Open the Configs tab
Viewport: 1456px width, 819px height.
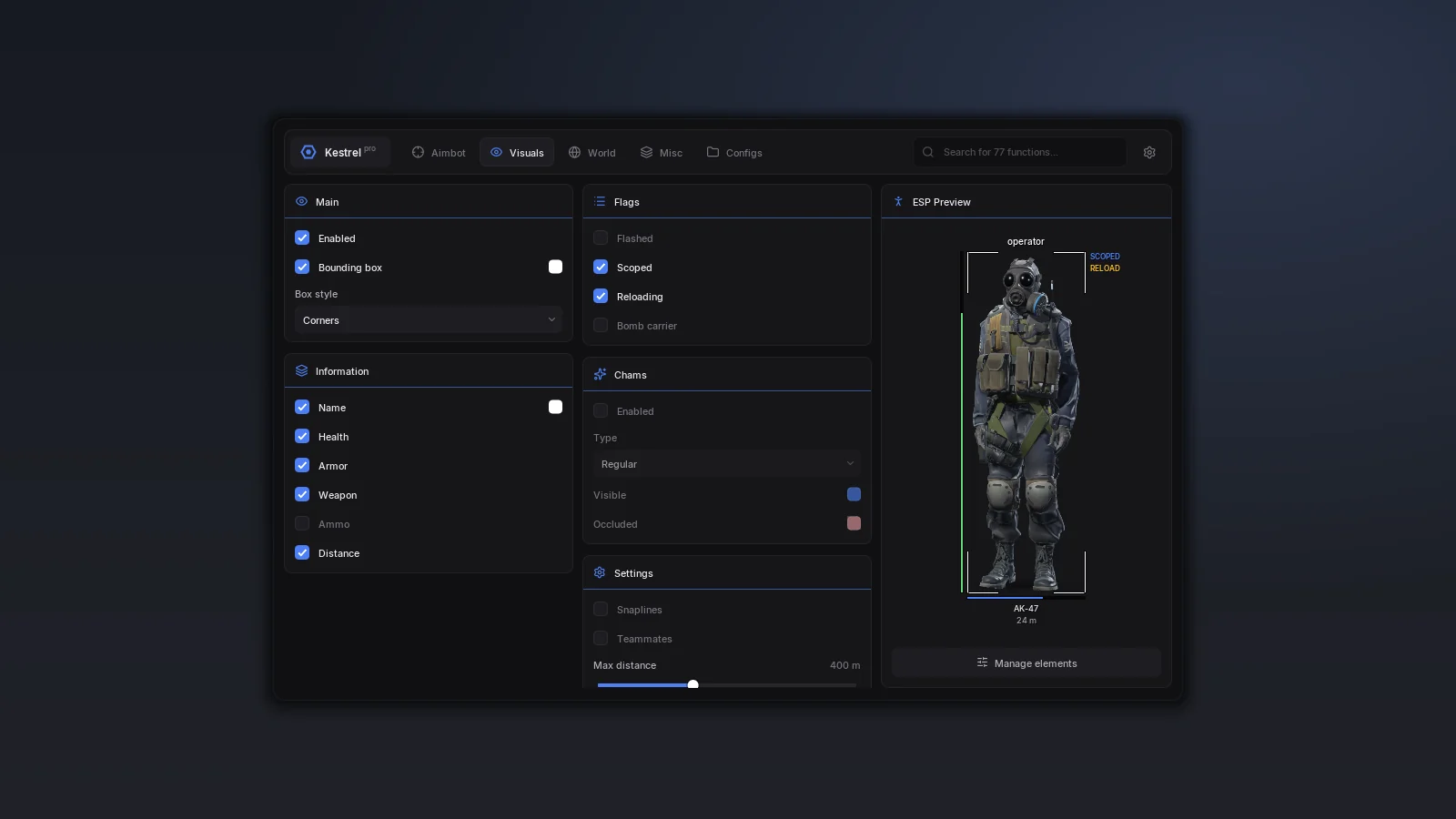734,152
